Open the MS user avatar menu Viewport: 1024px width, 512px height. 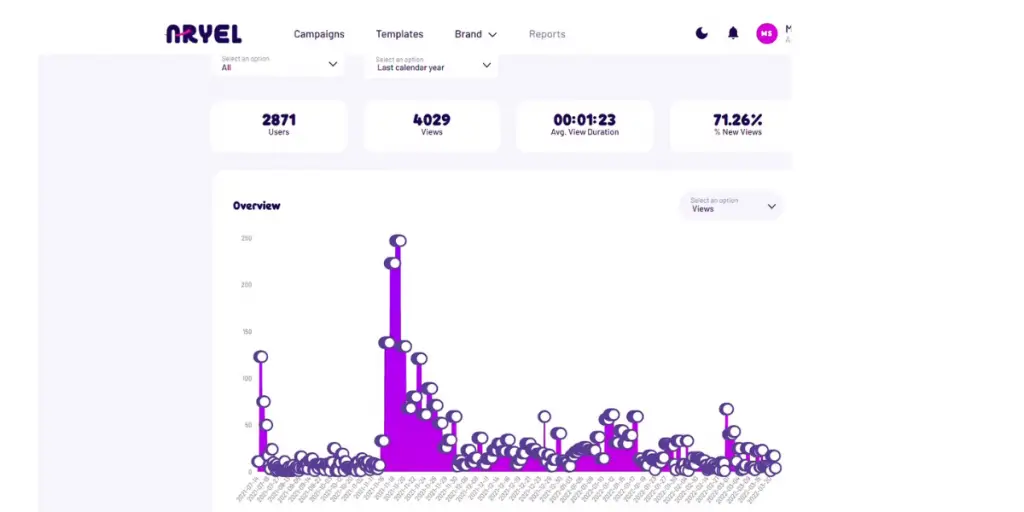pyautogui.click(x=766, y=34)
